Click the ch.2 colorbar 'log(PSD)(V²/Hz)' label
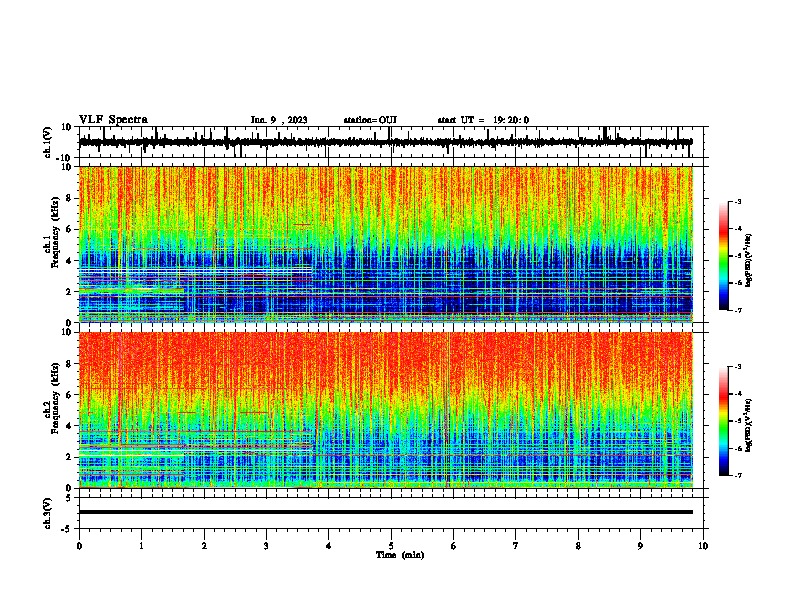The width and height of the screenshot is (792, 612). point(749,425)
